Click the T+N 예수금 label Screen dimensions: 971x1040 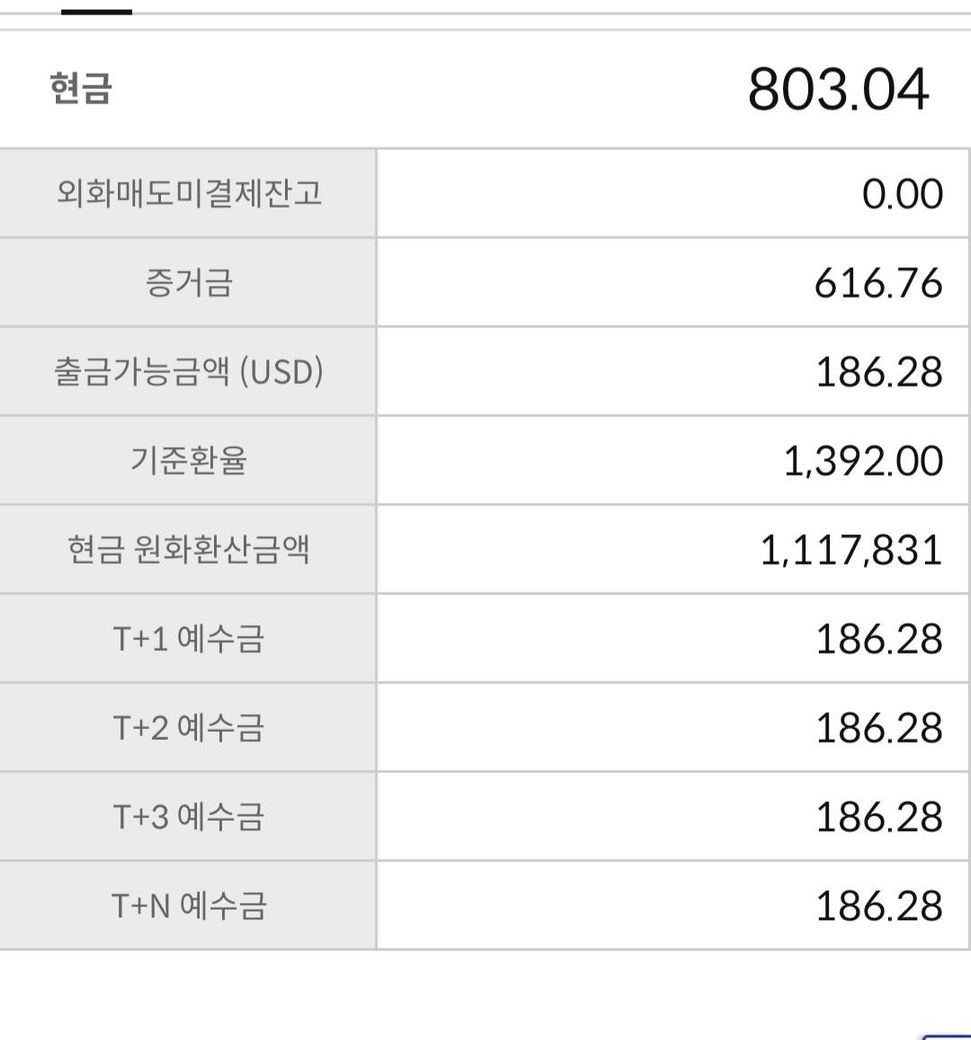pos(189,906)
